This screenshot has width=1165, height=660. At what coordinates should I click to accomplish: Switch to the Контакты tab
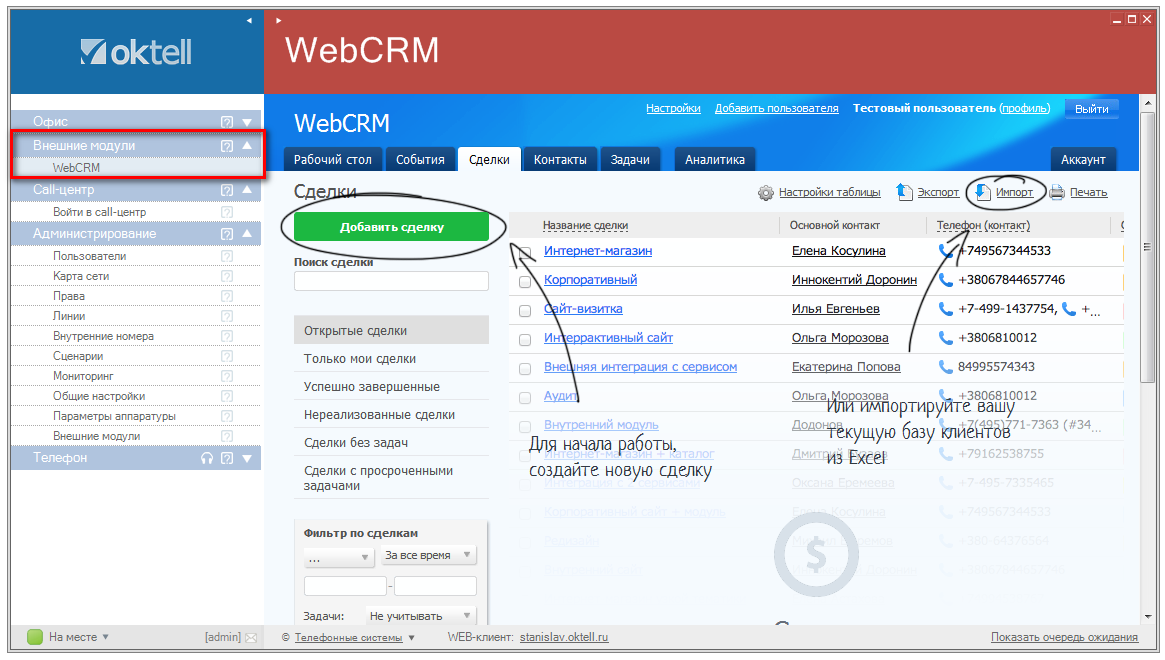pos(560,160)
